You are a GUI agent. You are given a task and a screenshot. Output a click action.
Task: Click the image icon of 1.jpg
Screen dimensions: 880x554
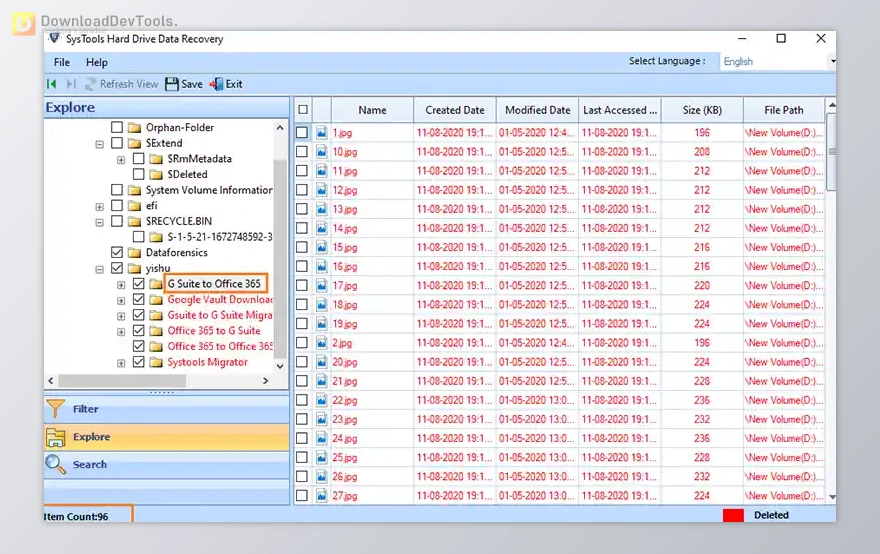pos(322,132)
